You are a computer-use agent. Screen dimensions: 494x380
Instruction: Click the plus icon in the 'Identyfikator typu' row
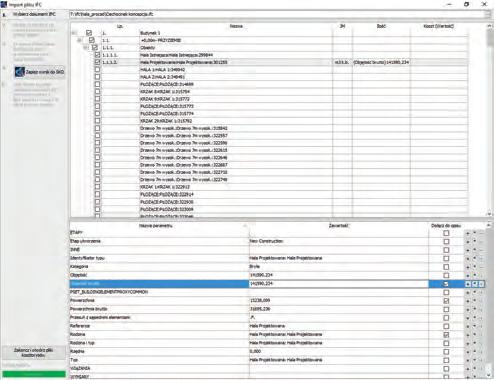point(468,259)
